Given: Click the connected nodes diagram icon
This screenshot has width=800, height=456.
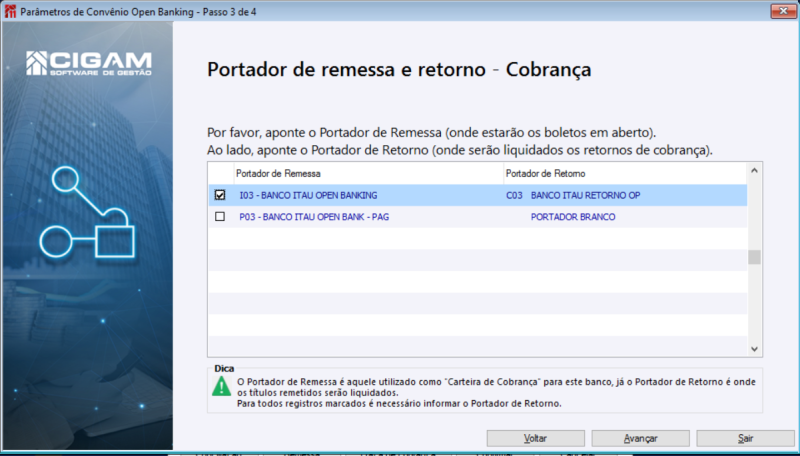Looking at the screenshot, I should coord(87,212).
